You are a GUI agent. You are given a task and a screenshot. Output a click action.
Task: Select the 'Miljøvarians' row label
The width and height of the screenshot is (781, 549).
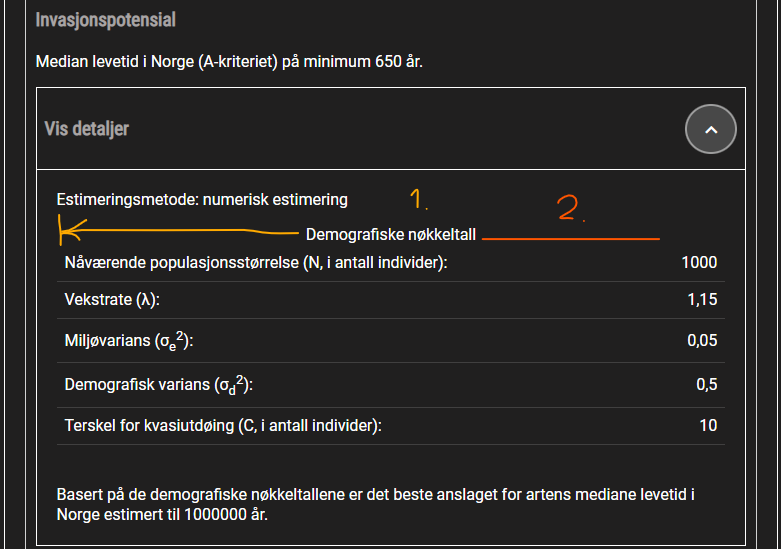click(129, 341)
